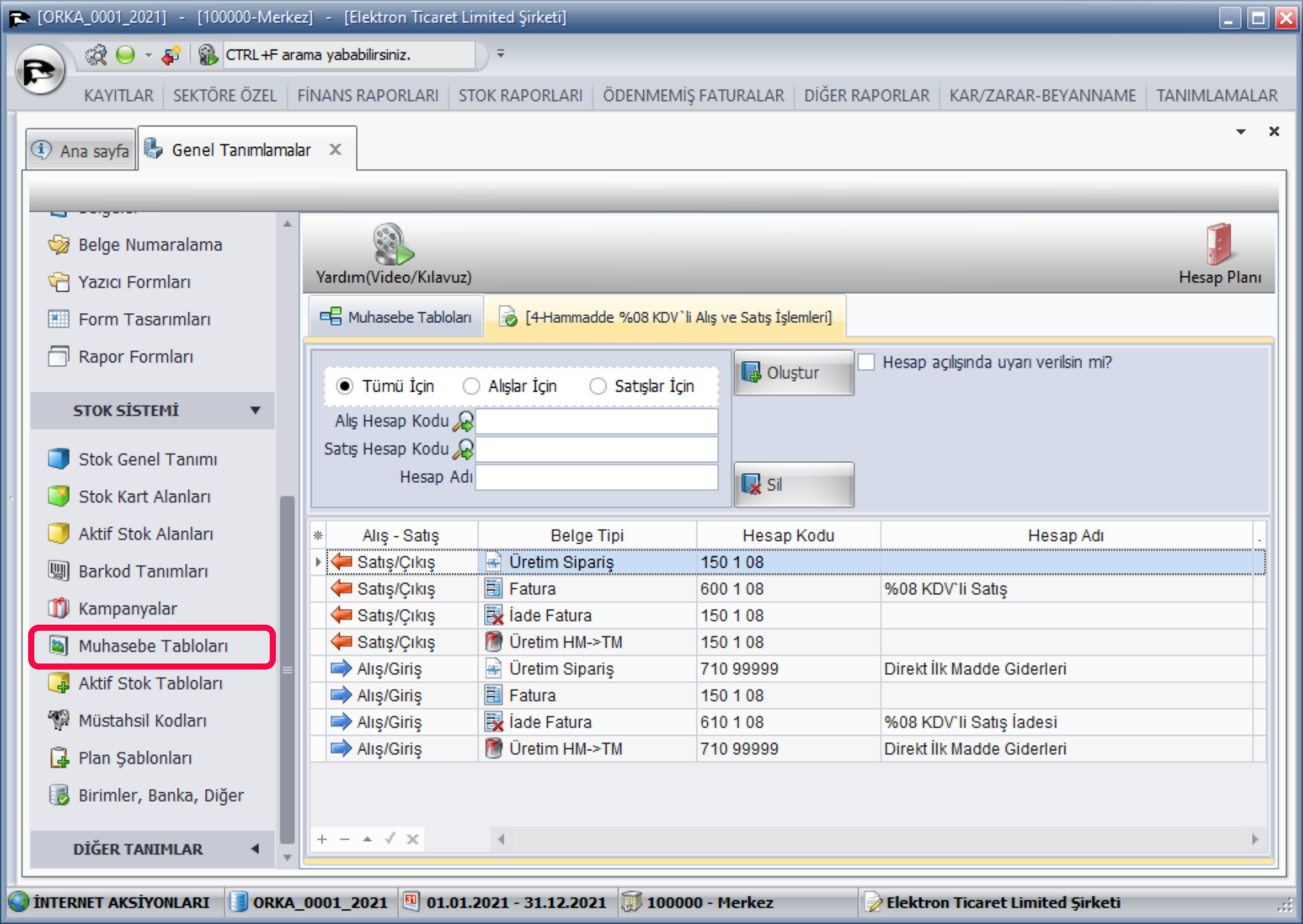
Task: Click the Satış Hesap Kodu lookup icon
Action: point(463,449)
